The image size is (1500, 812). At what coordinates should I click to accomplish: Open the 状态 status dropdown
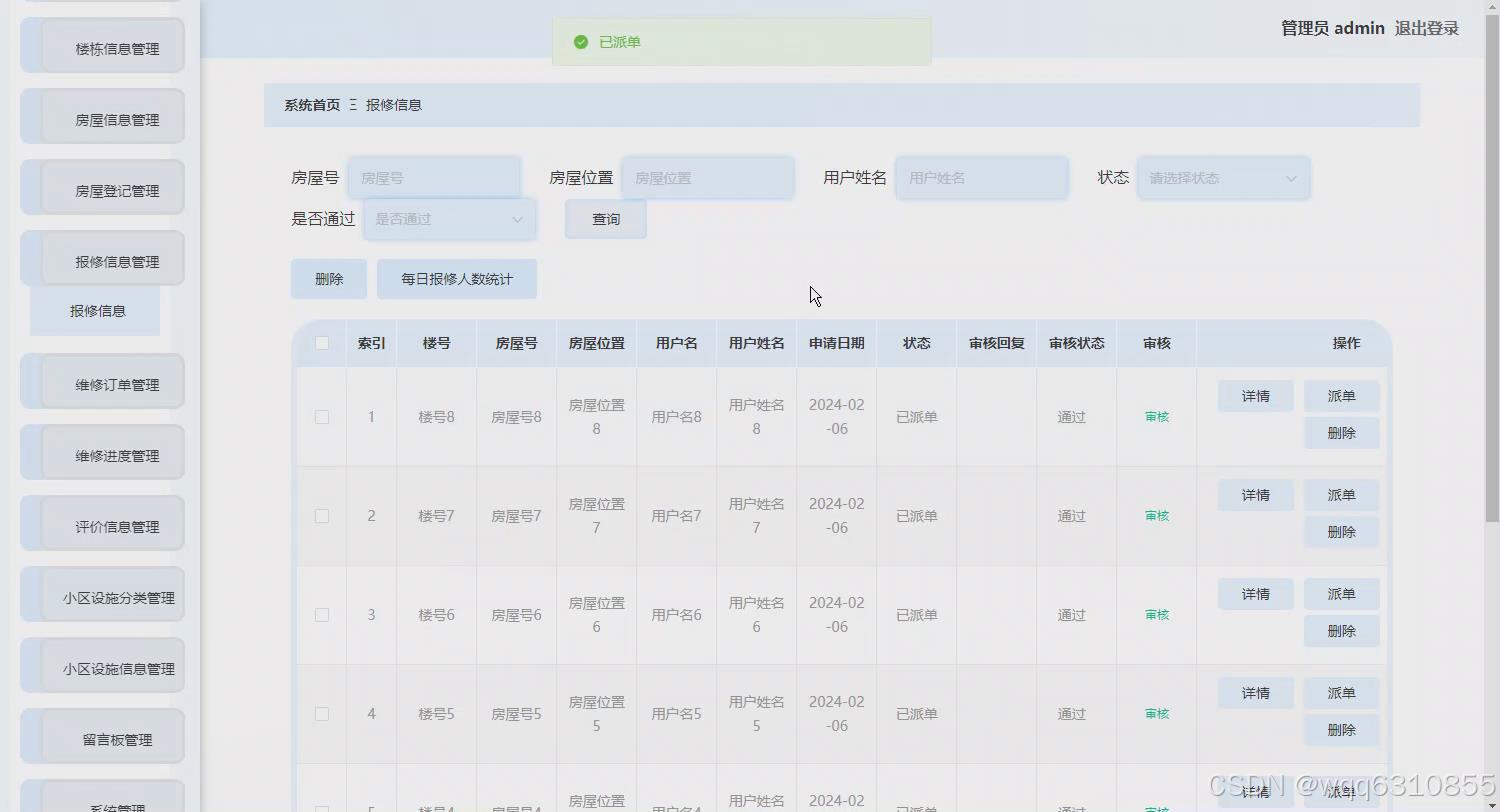(1222, 177)
